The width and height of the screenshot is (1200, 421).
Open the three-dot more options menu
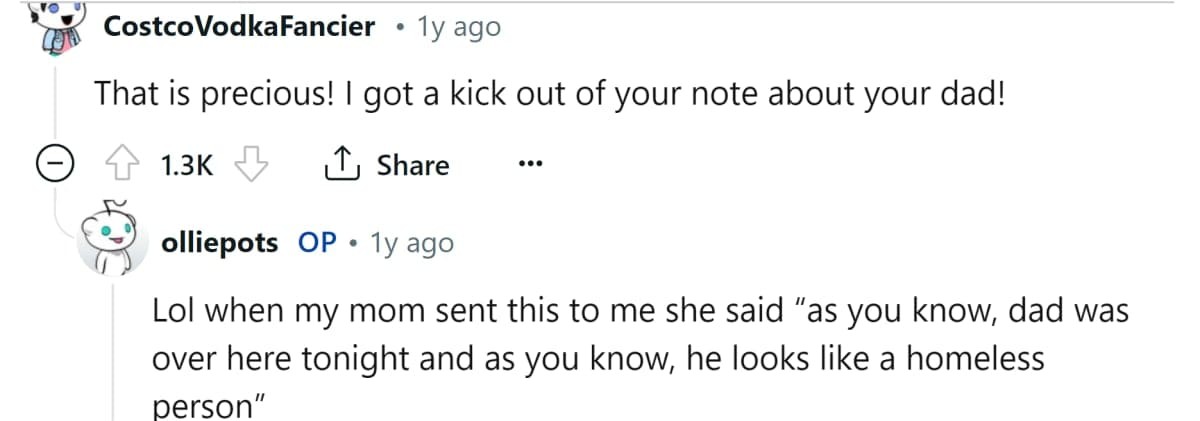pos(529,164)
